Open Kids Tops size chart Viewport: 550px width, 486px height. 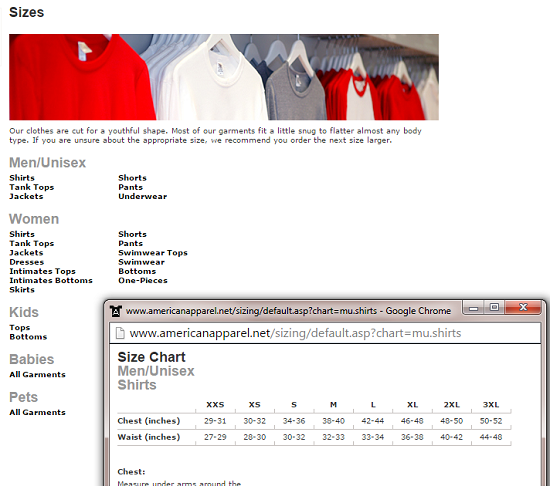point(20,328)
